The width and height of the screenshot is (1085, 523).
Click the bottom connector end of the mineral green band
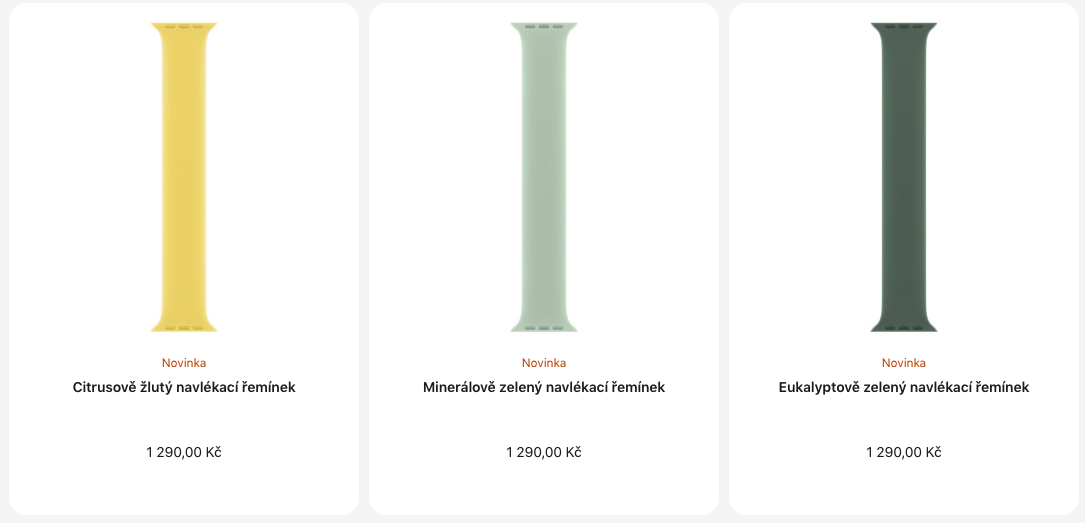tap(544, 325)
